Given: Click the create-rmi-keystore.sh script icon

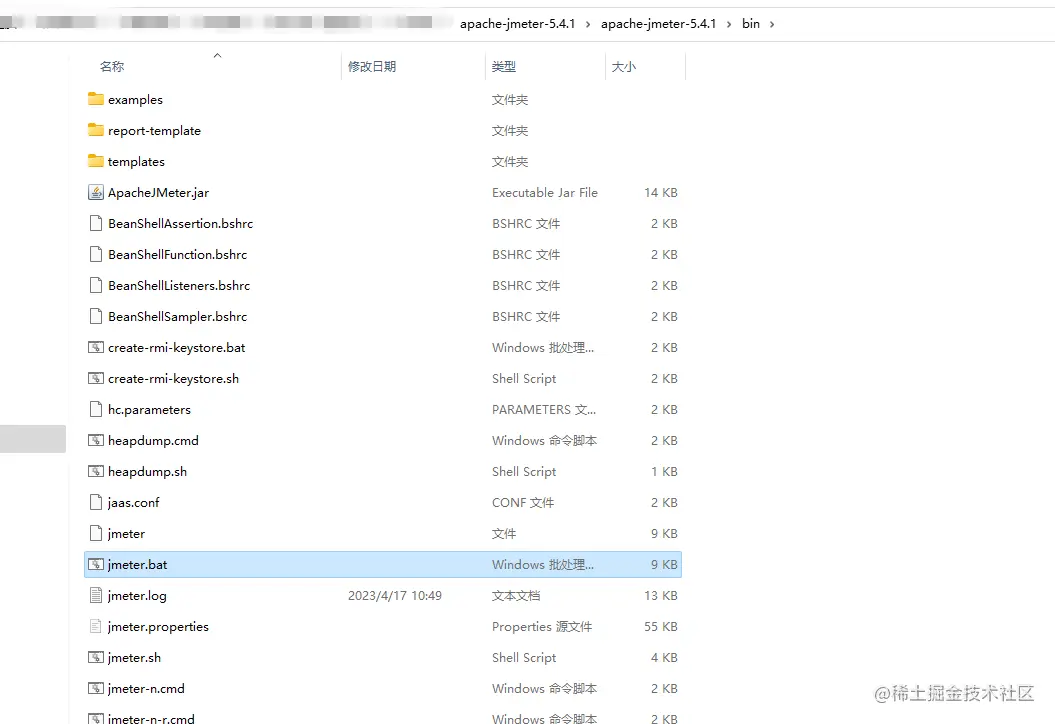Looking at the screenshot, I should [x=96, y=378].
